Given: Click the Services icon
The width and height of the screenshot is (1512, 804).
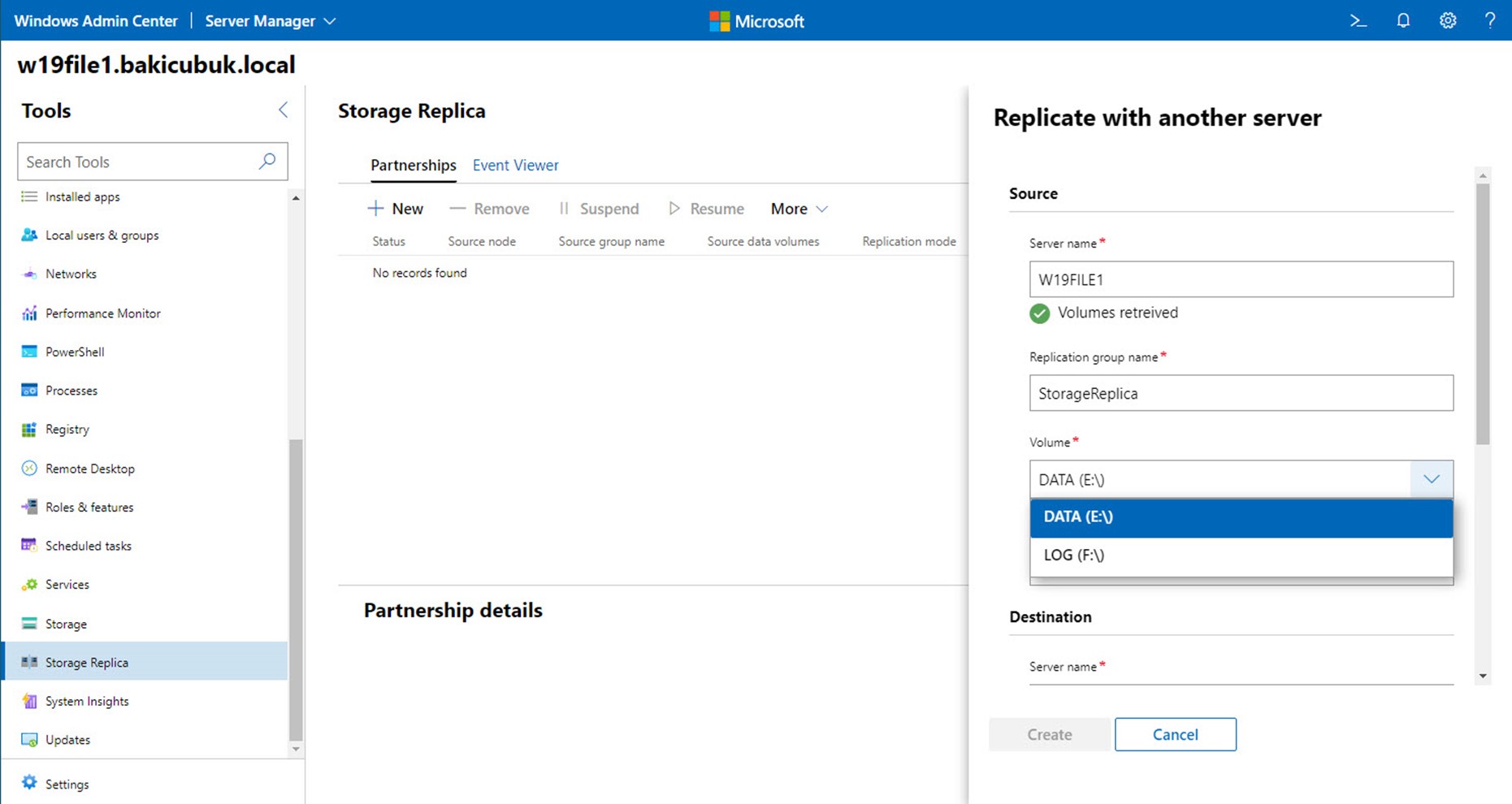Looking at the screenshot, I should click(29, 585).
